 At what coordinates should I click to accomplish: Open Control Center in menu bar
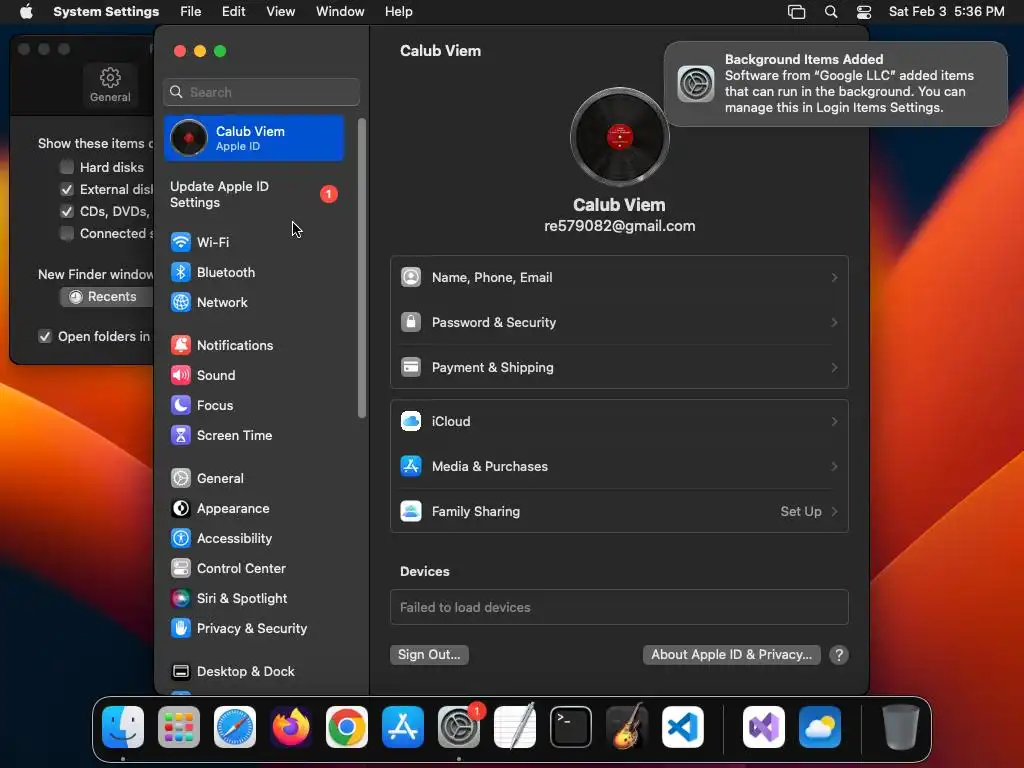[x=864, y=12]
